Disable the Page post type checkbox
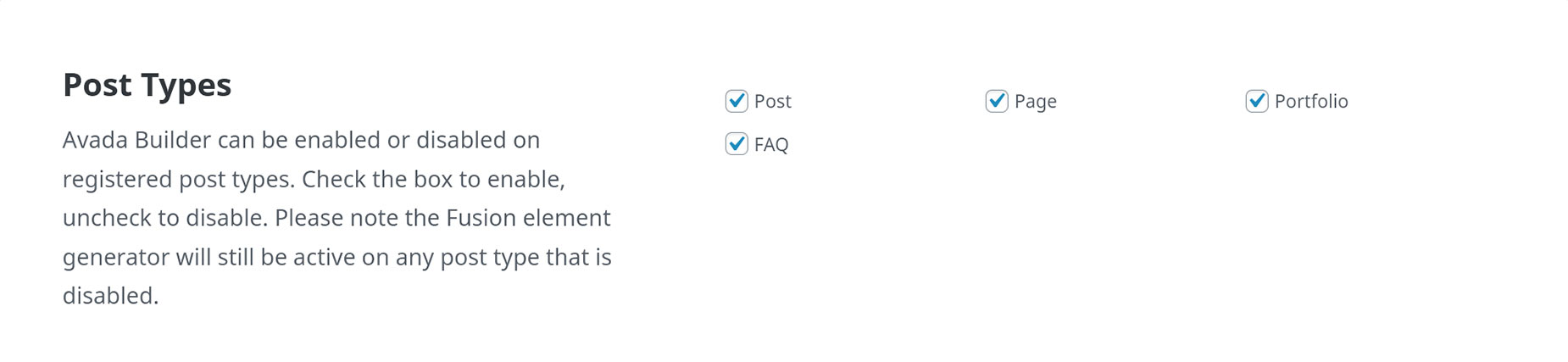This screenshot has width=1568, height=362. coord(997,101)
